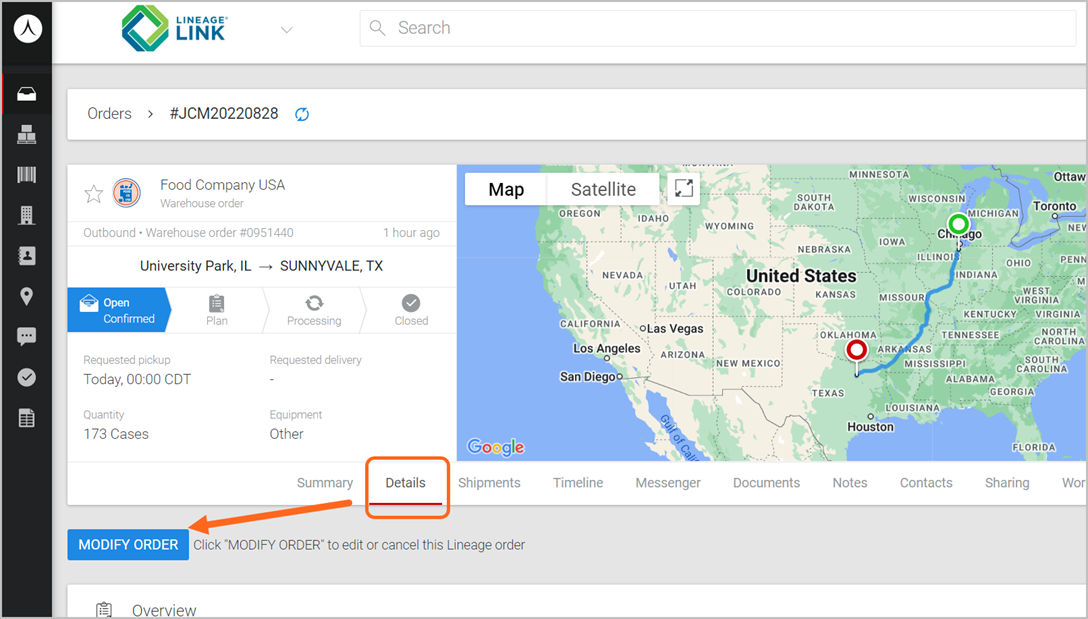
Task: Open the contacts book sidebar icon
Action: (26, 256)
